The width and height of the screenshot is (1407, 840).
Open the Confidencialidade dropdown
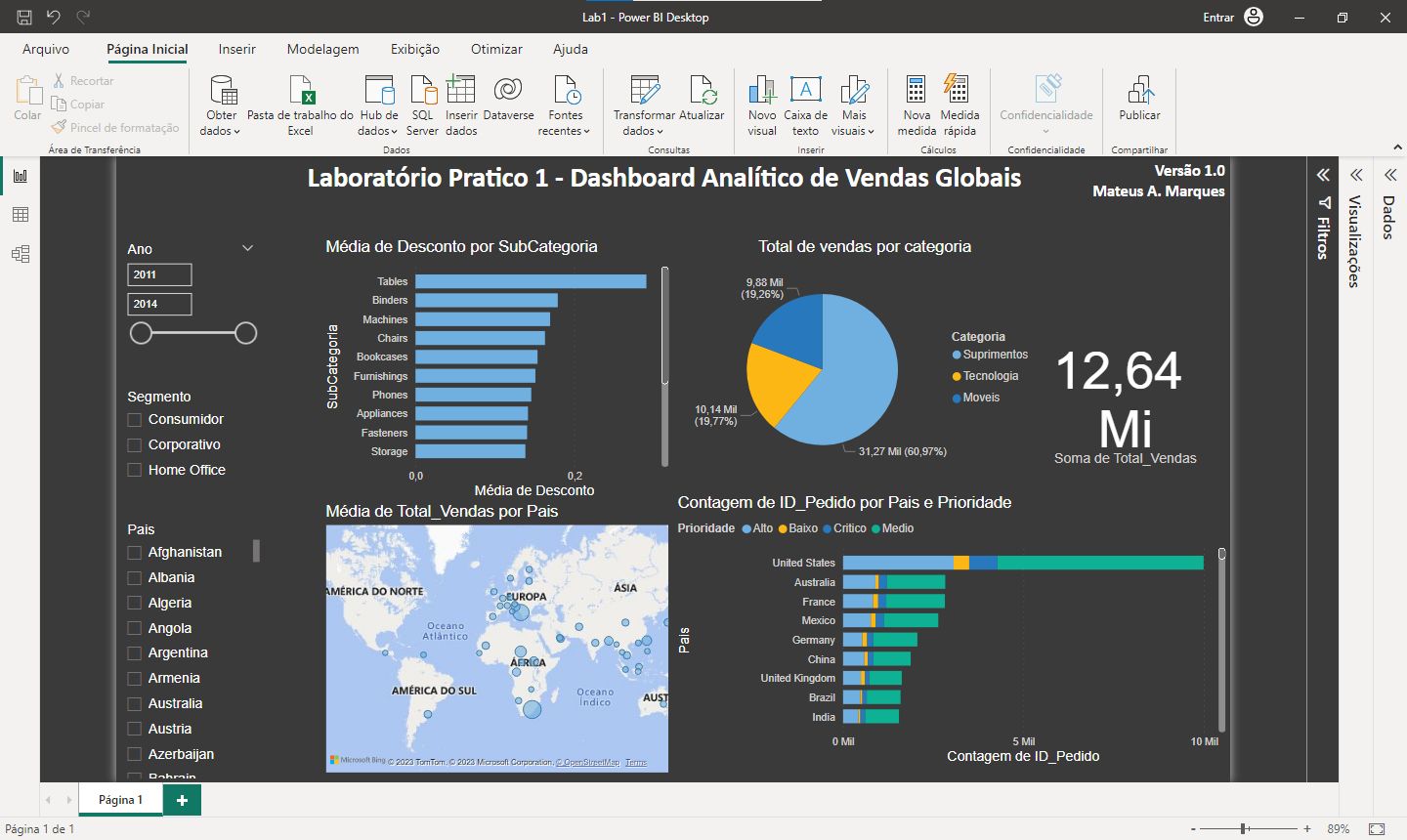[x=1046, y=105]
